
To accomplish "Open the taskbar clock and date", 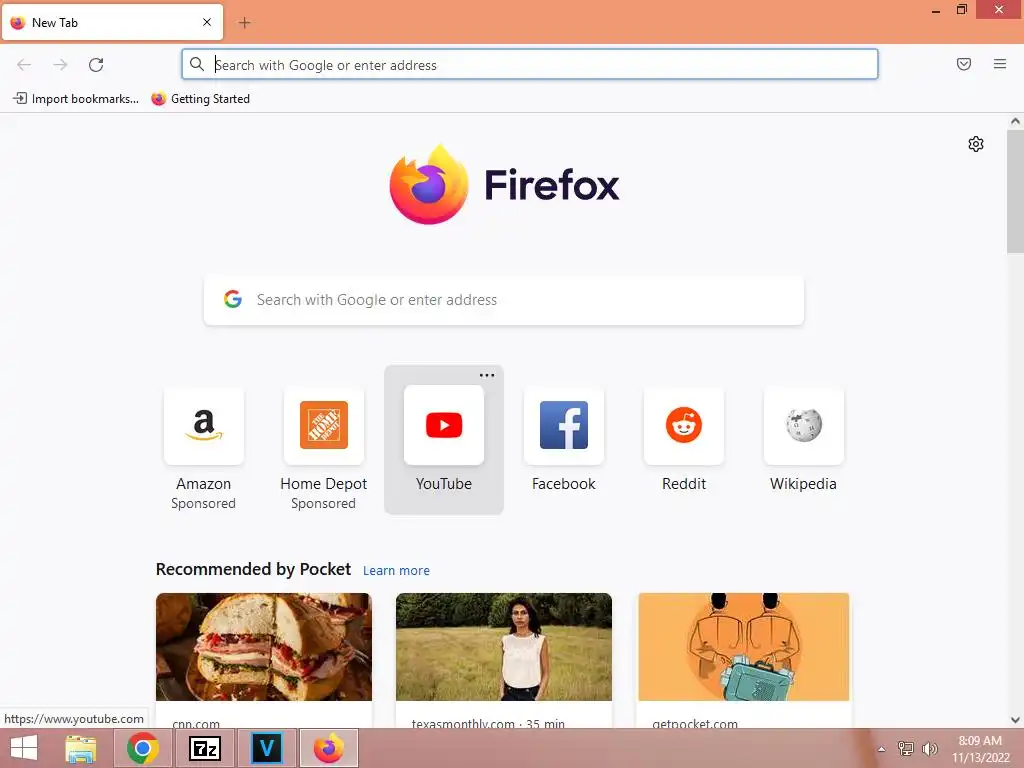I will [x=980, y=749].
